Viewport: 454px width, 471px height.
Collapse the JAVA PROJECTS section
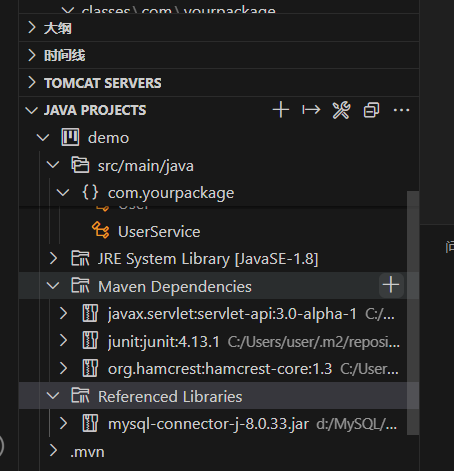coord(32,110)
